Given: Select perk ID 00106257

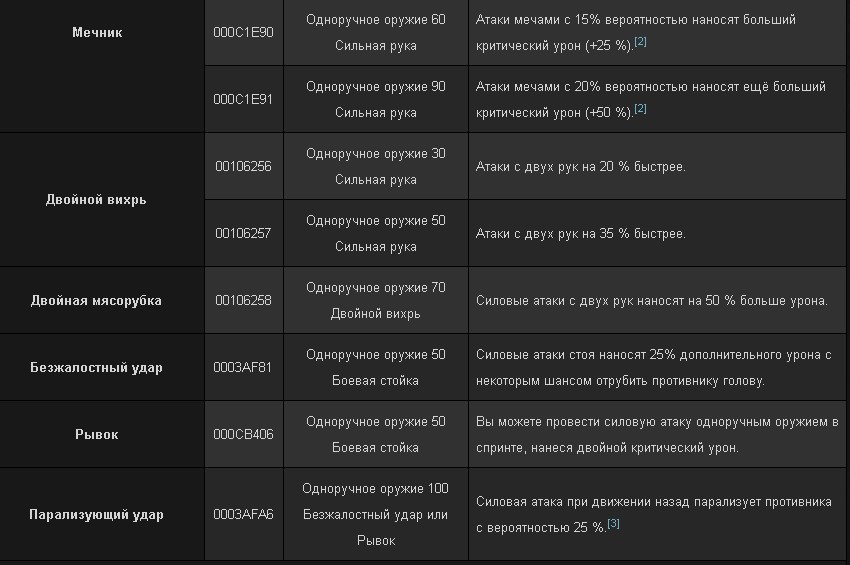Looking at the screenshot, I should tap(243, 234).
